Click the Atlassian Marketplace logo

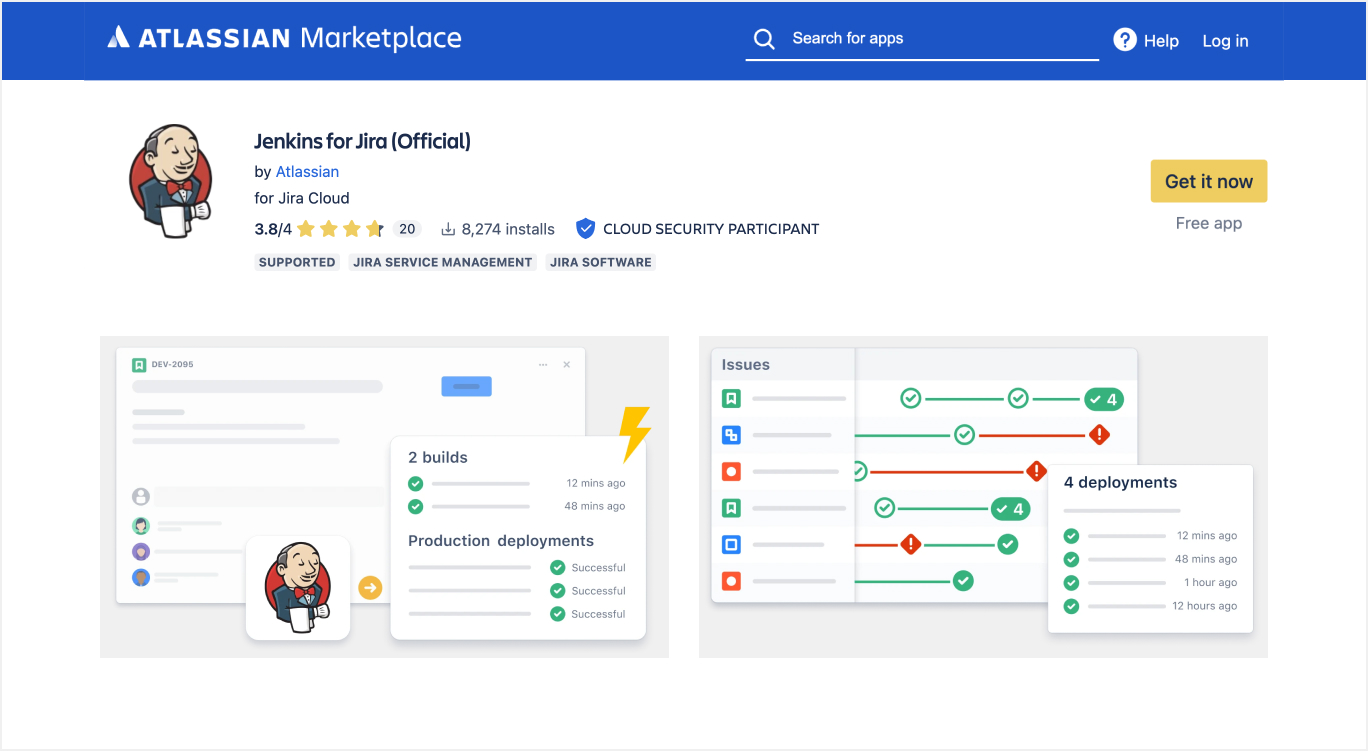click(284, 39)
